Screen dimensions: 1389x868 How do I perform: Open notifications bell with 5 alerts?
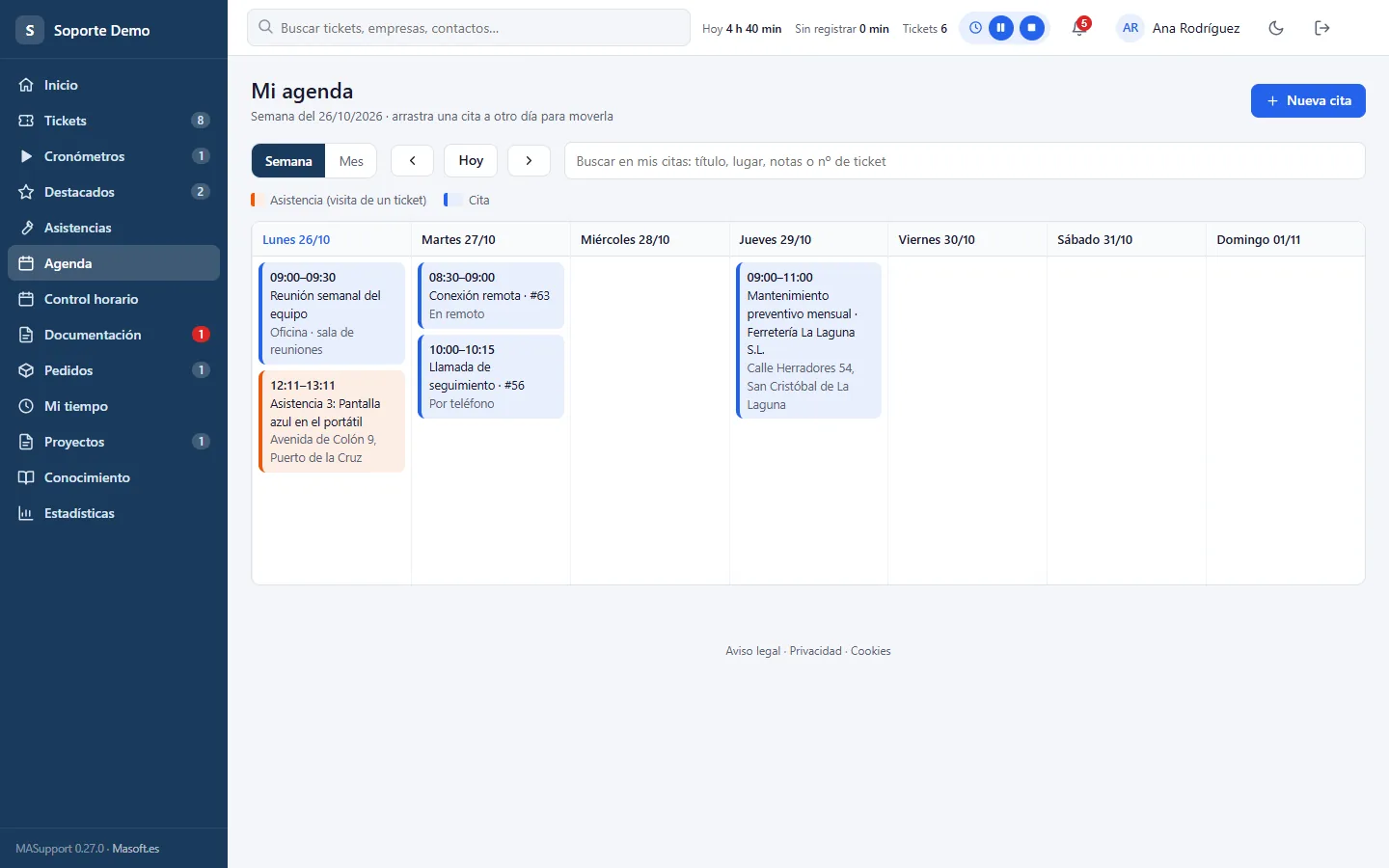click(x=1079, y=28)
